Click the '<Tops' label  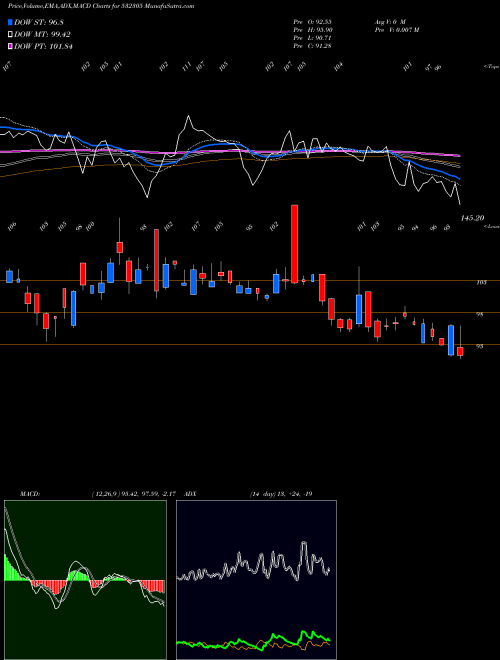491,67
